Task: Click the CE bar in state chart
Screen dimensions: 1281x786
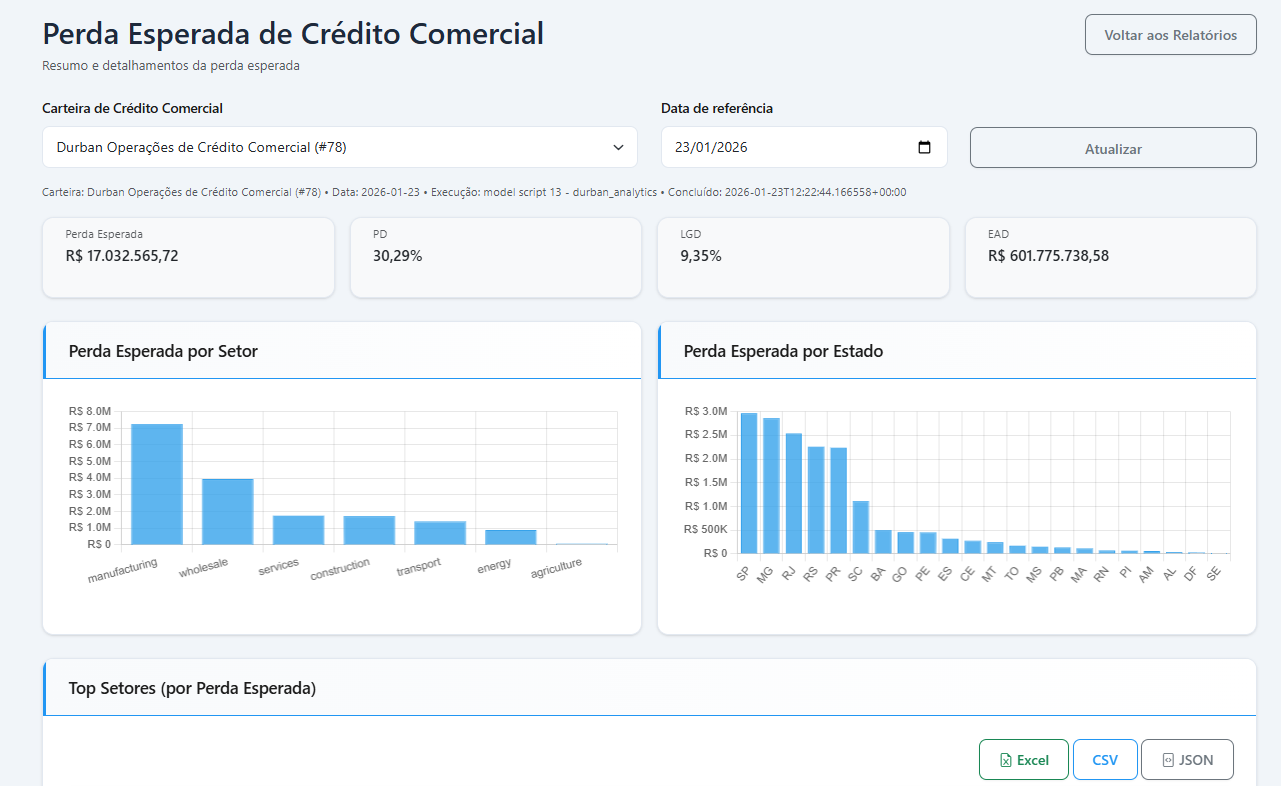Action: (x=972, y=547)
